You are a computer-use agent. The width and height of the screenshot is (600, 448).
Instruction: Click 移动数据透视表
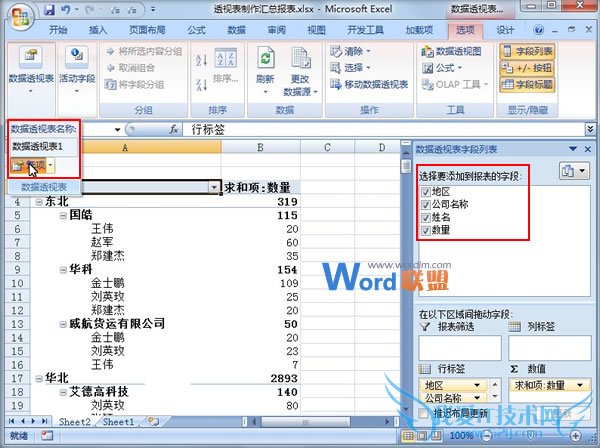(369, 85)
